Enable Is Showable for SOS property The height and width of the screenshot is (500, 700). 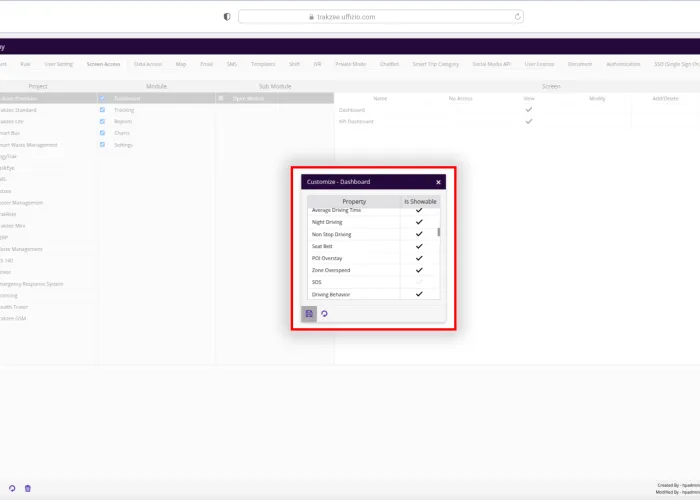419,282
